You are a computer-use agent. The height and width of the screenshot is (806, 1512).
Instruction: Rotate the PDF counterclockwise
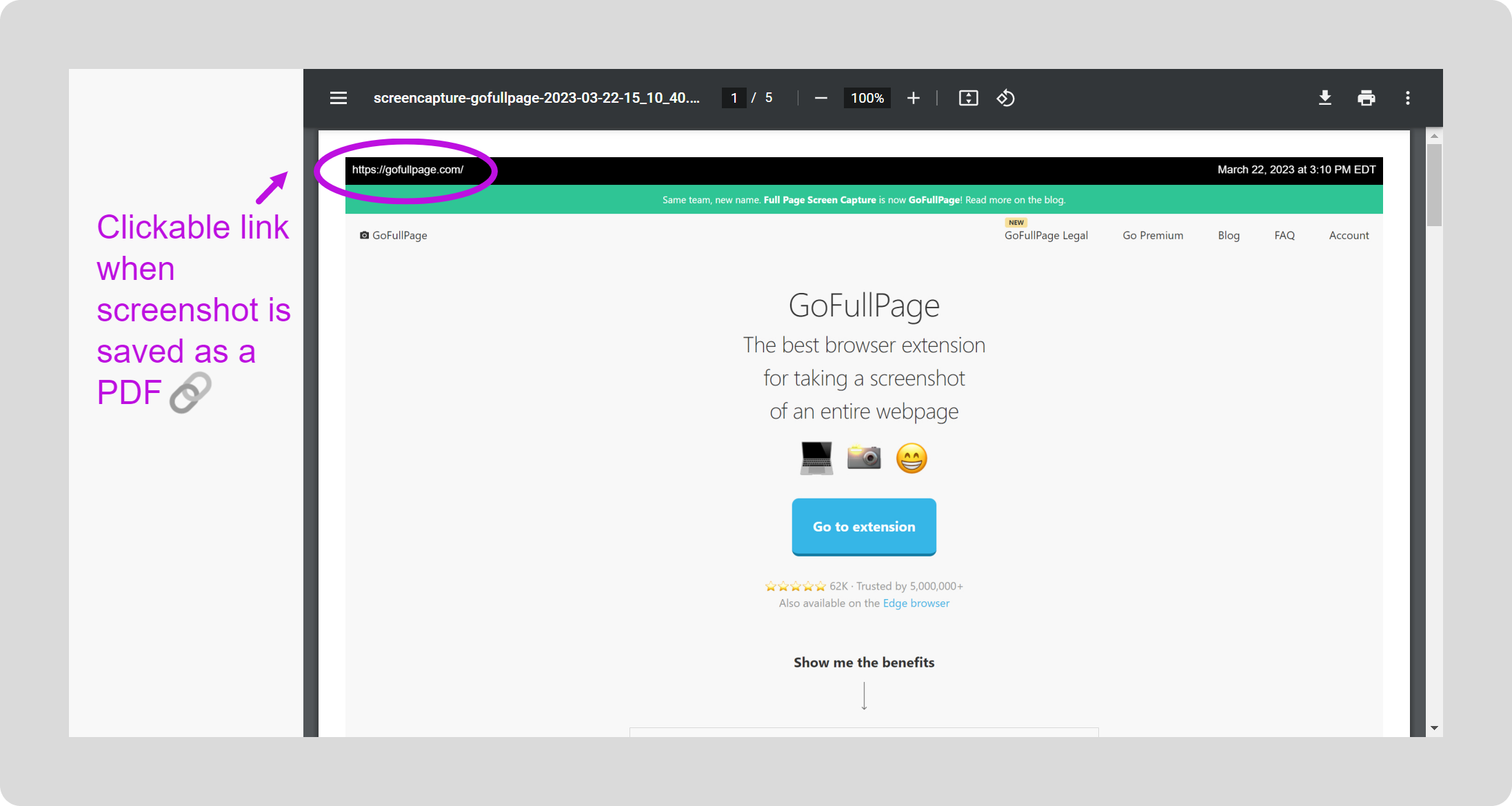[1006, 98]
